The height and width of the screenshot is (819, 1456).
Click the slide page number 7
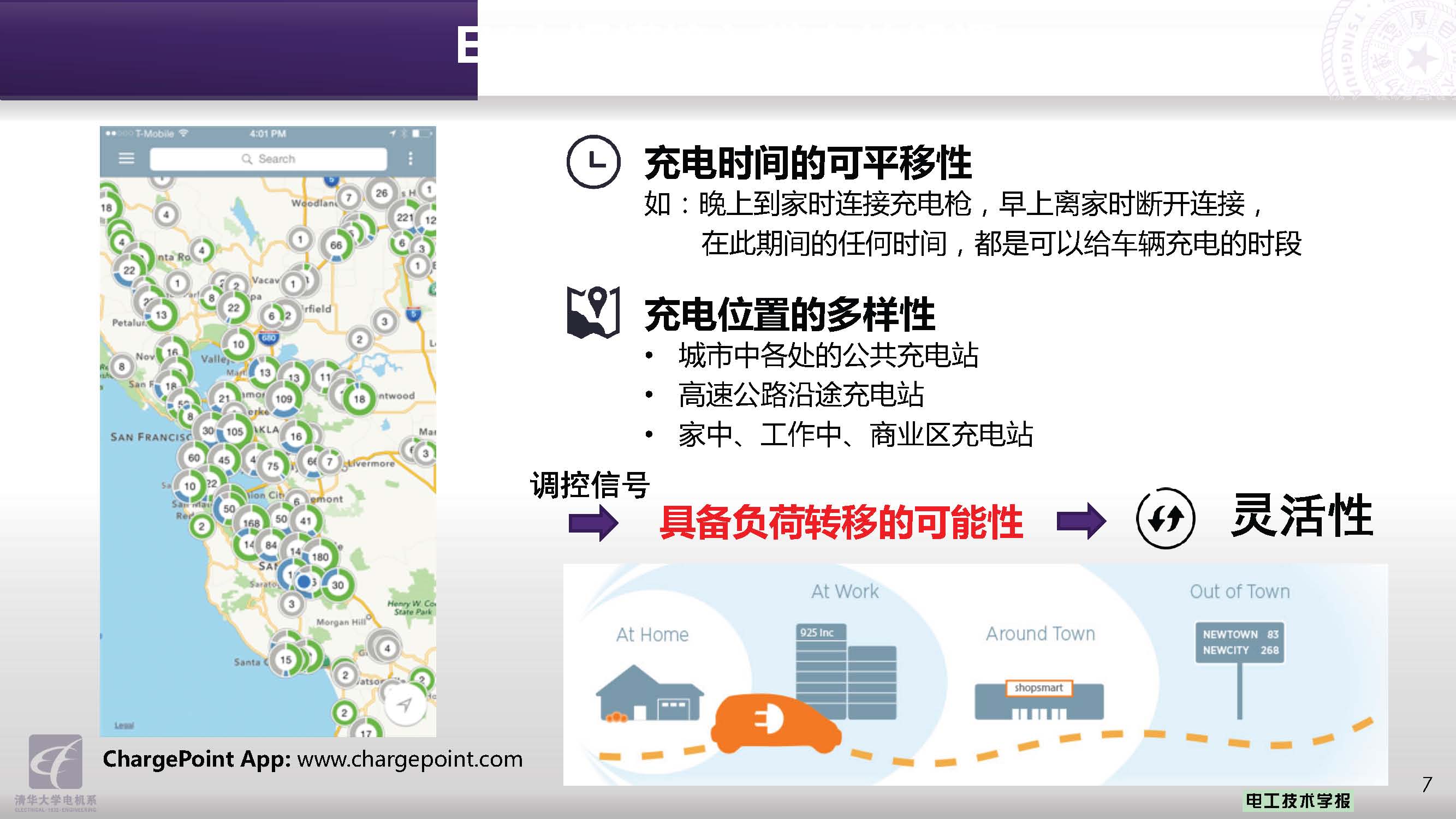pos(1427,784)
